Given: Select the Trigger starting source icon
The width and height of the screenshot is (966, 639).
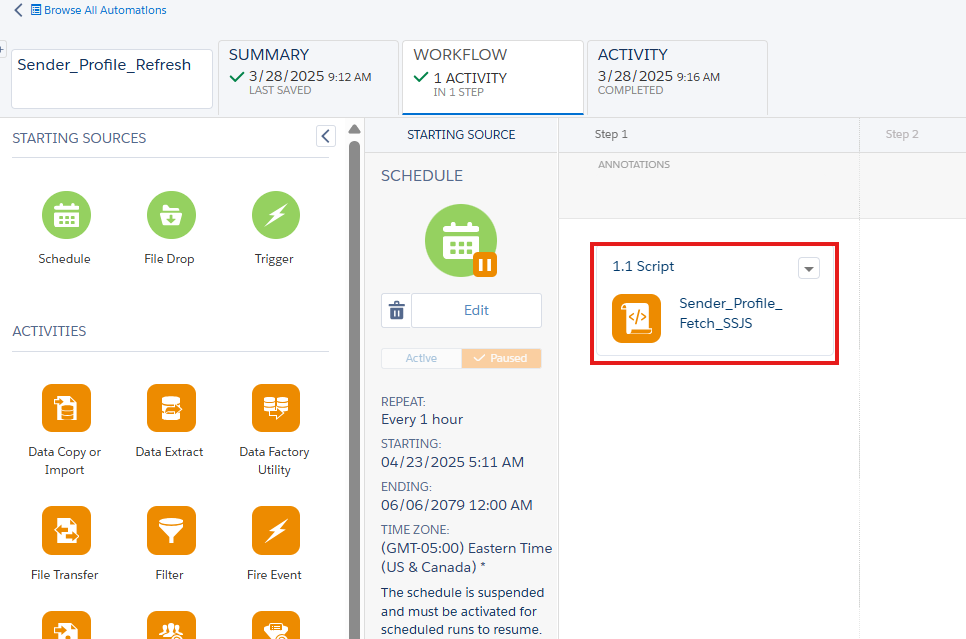Looking at the screenshot, I should (275, 215).
